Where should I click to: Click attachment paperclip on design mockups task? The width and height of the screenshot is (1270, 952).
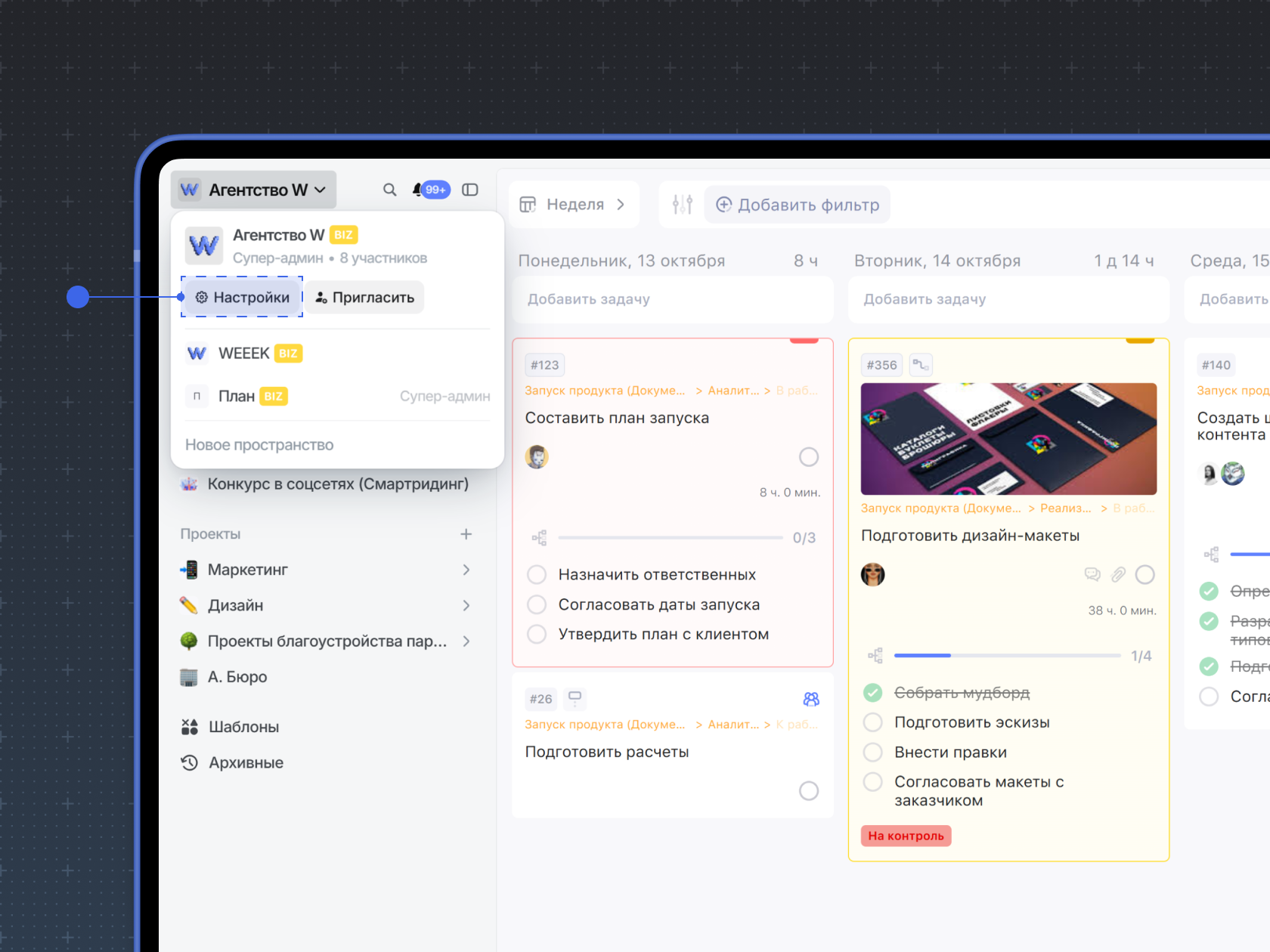[1118, 575]
